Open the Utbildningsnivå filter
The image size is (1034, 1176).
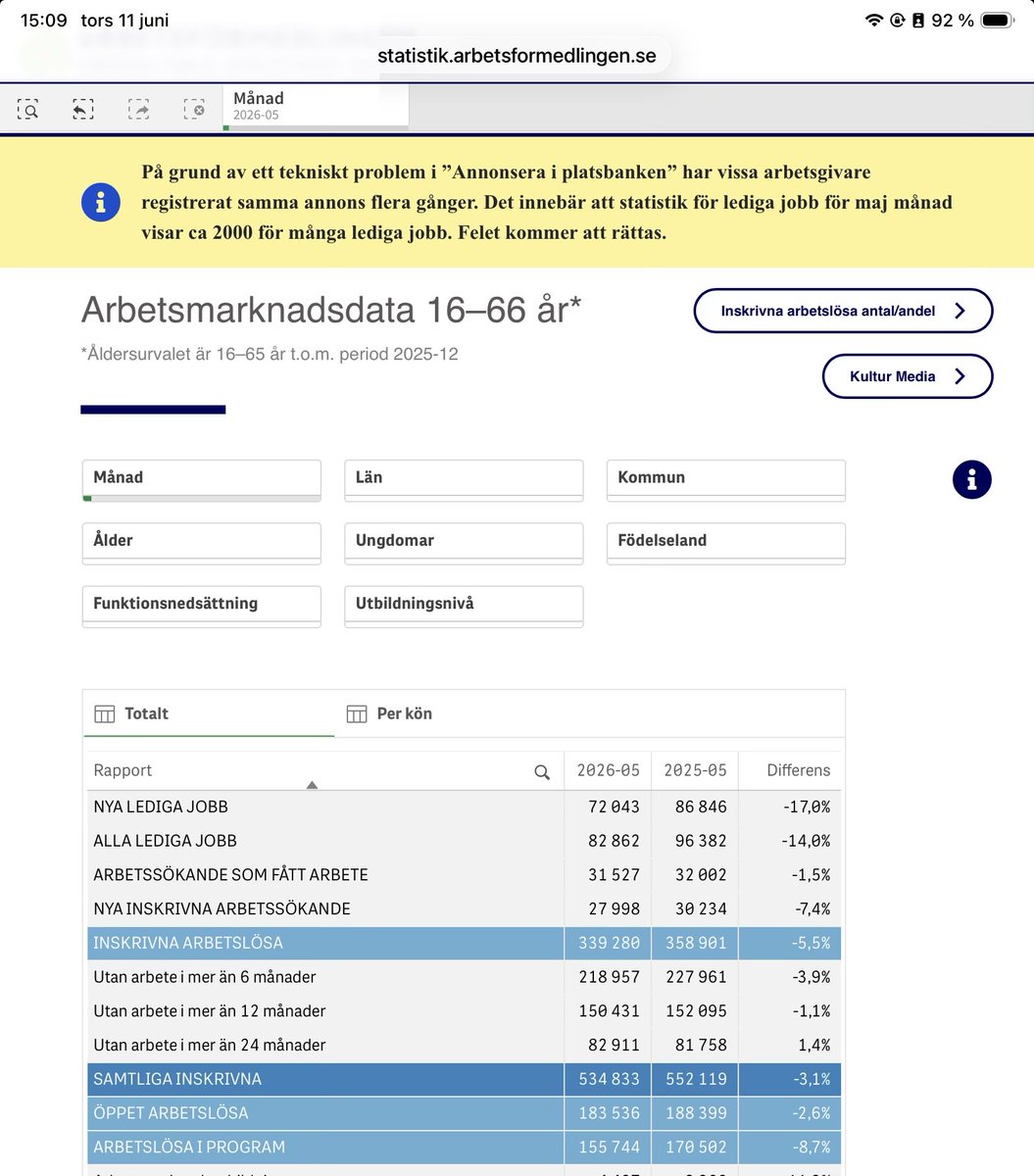(x=464, y=606)
